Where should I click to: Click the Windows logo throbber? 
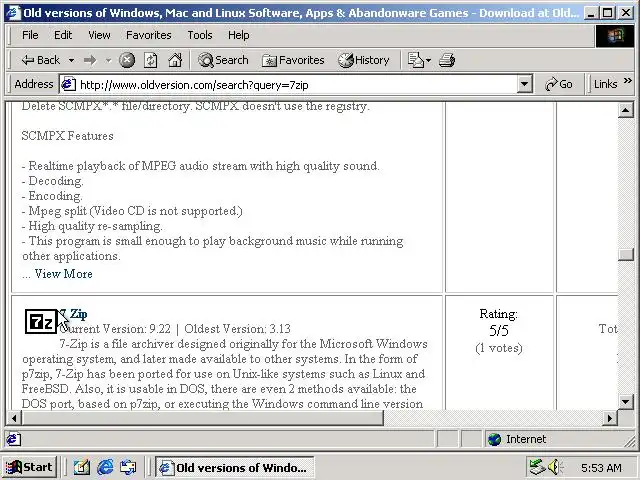point(616,36)
